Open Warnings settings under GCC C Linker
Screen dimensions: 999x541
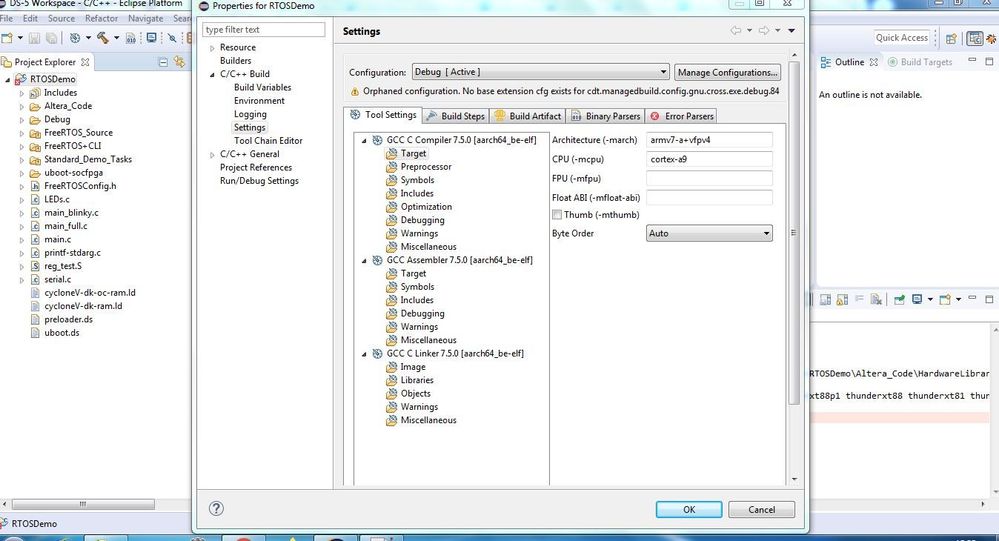[x=412, y=408]
